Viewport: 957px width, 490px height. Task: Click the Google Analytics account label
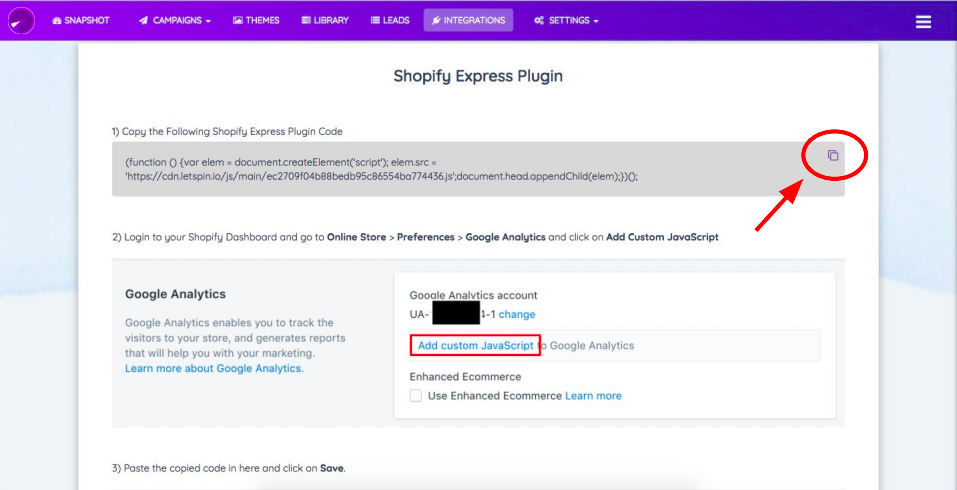click(x=474, y=295)
